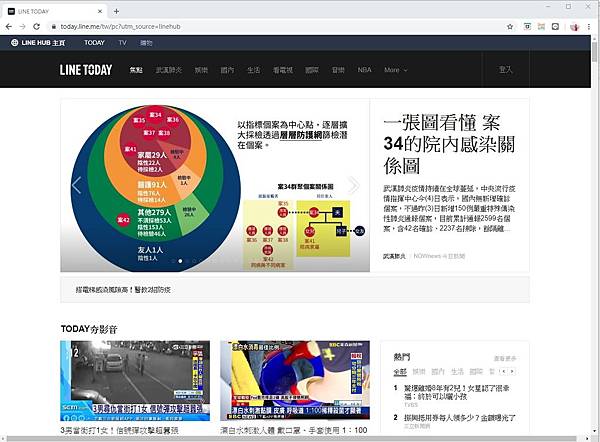Click the browser address bar URL
This screenshot has height=442, width=600.
click(x=120, y=26)
